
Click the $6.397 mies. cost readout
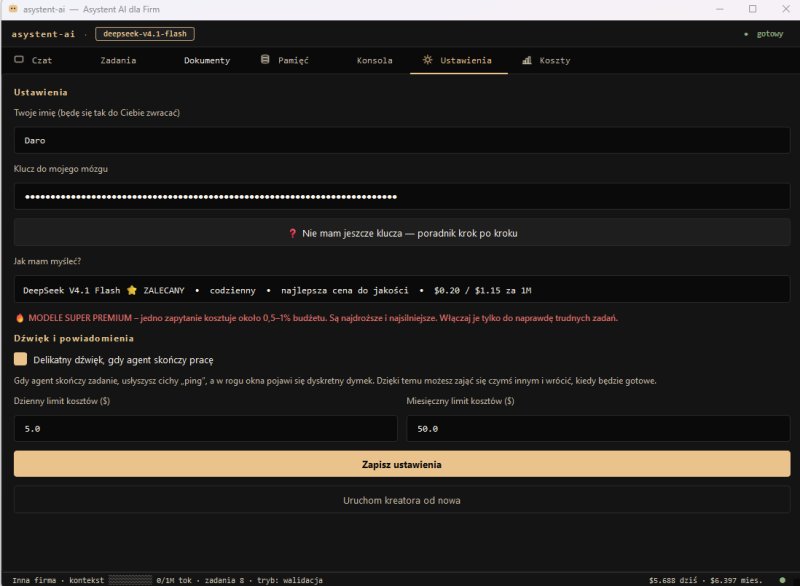click(736, 580)
